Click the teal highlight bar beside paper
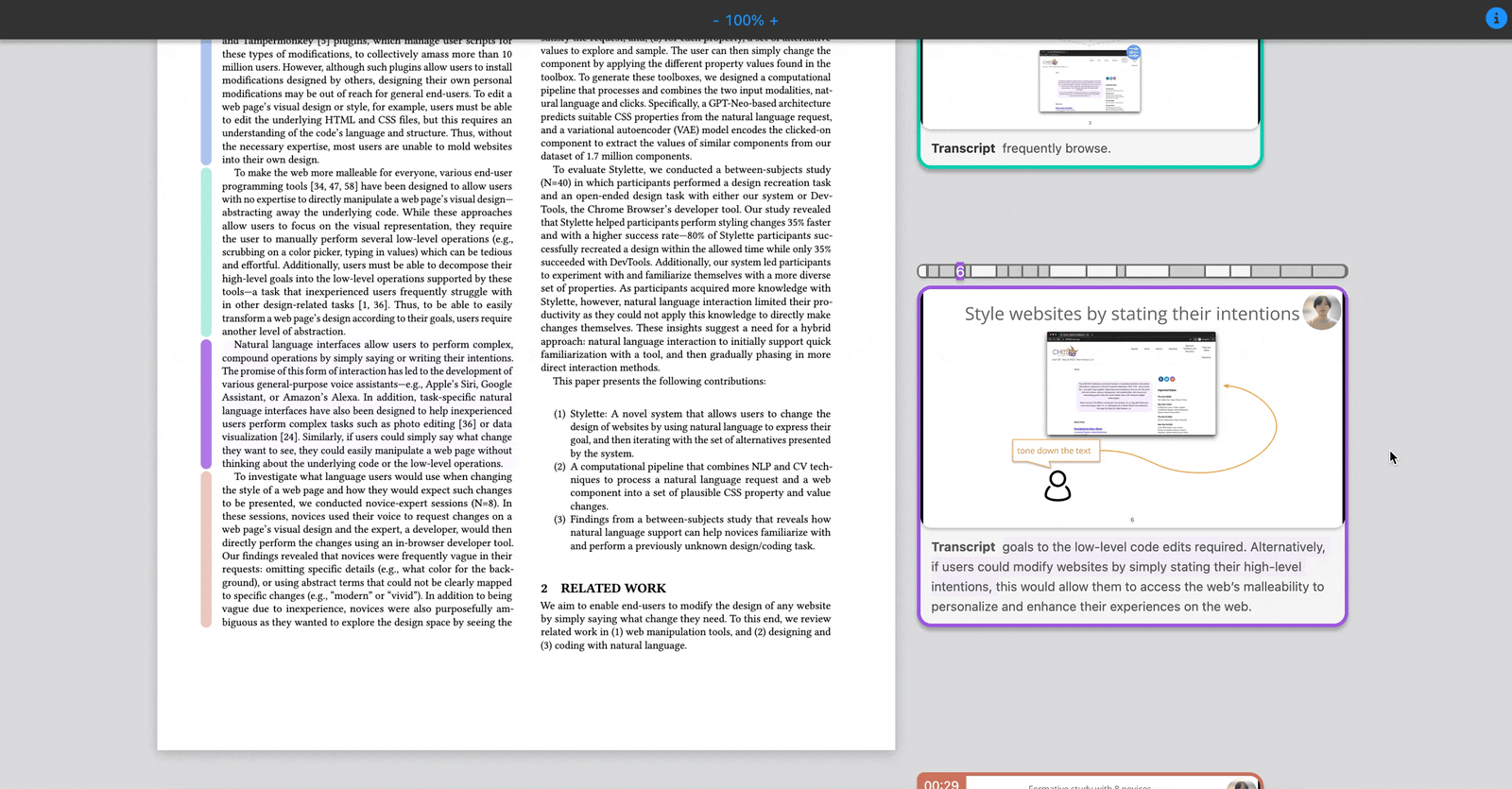Screen dimensions: 1512x789 206,252
